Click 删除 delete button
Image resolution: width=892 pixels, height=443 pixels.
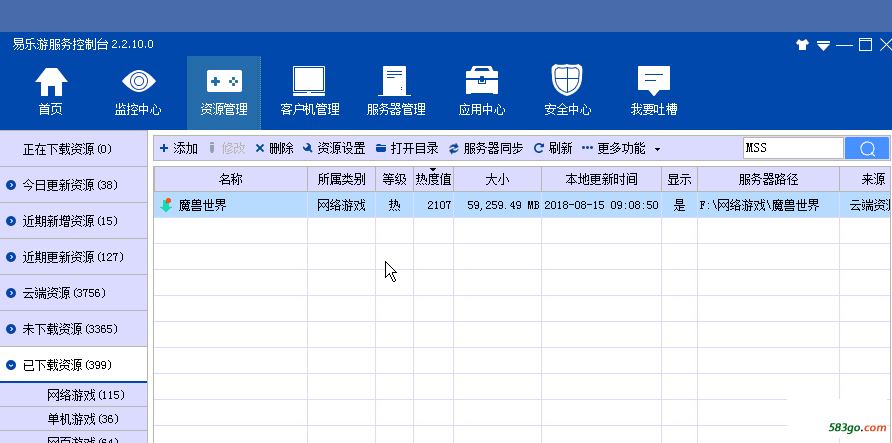(274, 148)
